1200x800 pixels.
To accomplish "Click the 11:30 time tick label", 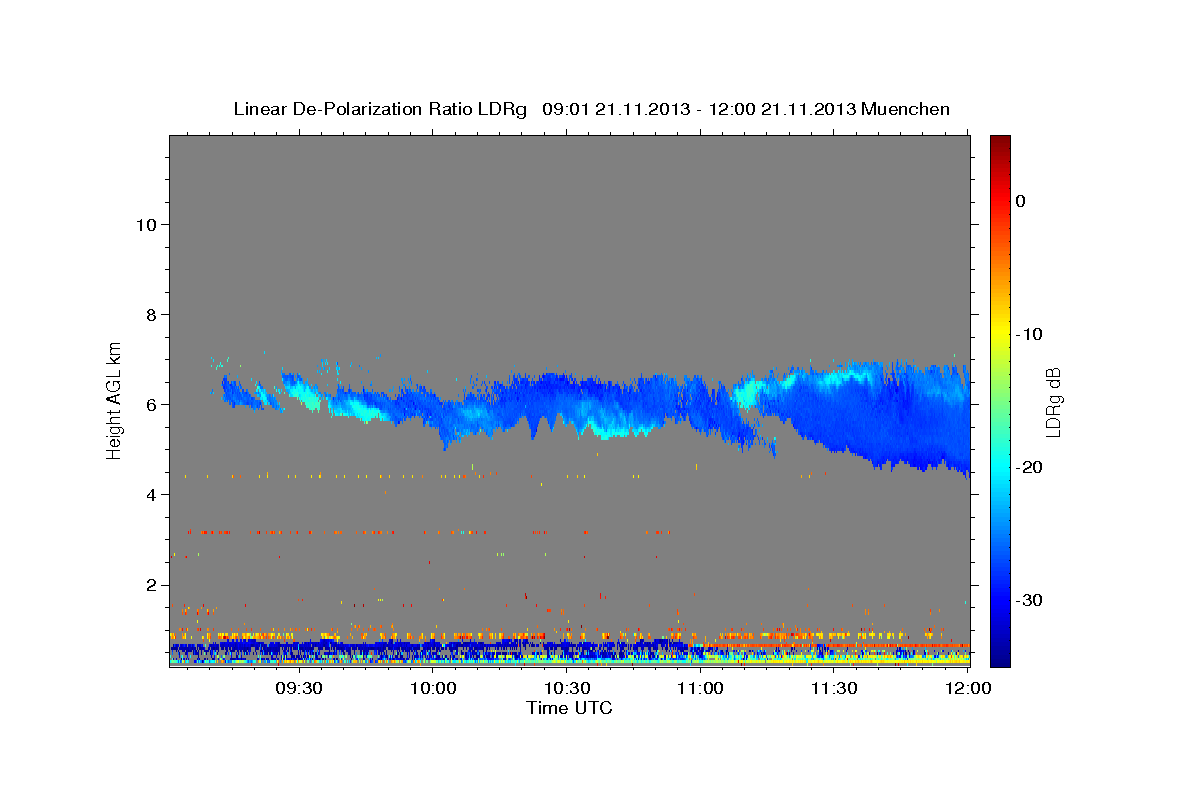I will 834,688.
